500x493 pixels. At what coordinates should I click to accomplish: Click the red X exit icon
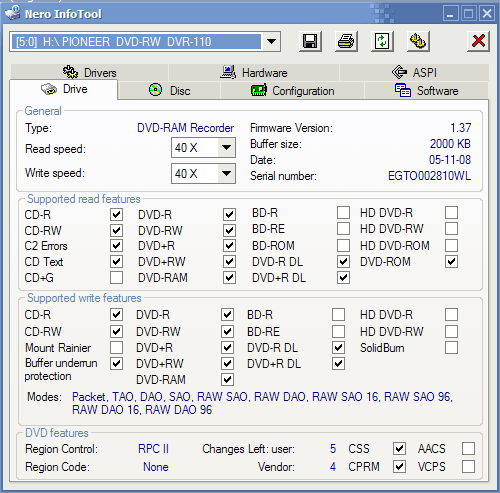tap(478, 42)
